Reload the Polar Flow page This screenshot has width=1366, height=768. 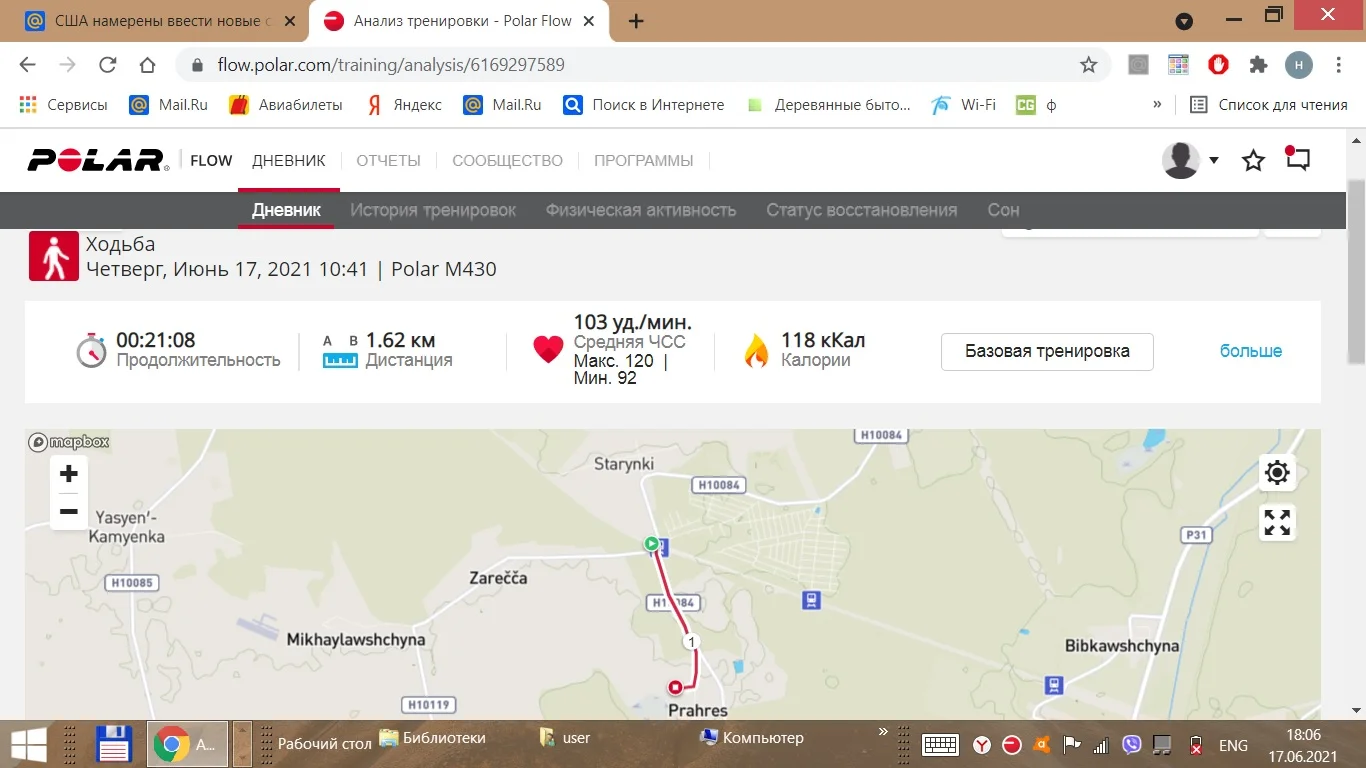tap(107, 65)
